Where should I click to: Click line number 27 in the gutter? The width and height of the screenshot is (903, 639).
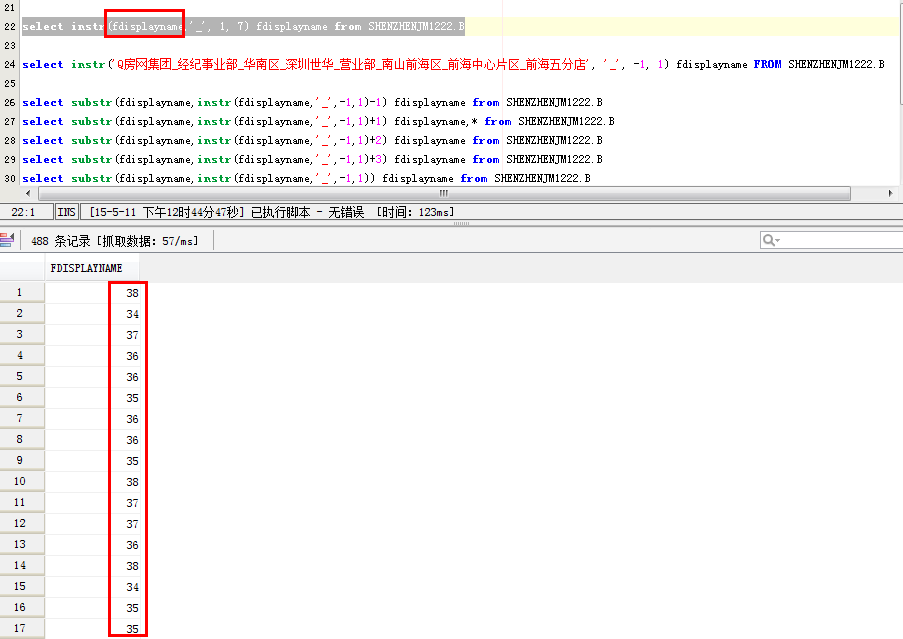[x=10, y=121]
